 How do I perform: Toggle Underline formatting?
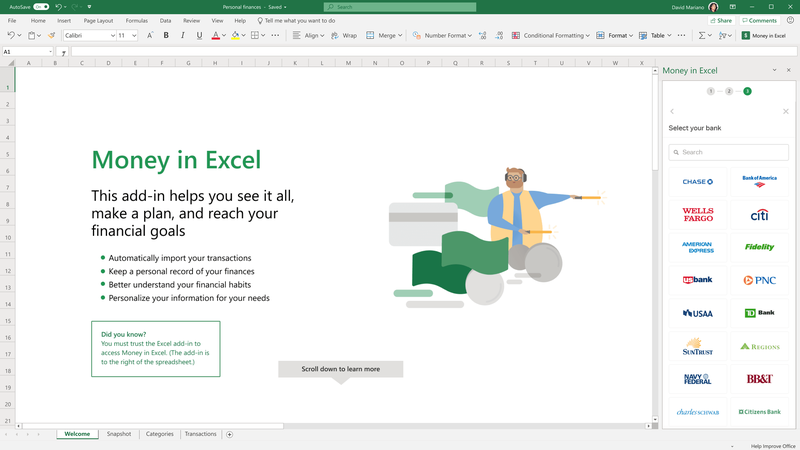click(x=199, y=35)
